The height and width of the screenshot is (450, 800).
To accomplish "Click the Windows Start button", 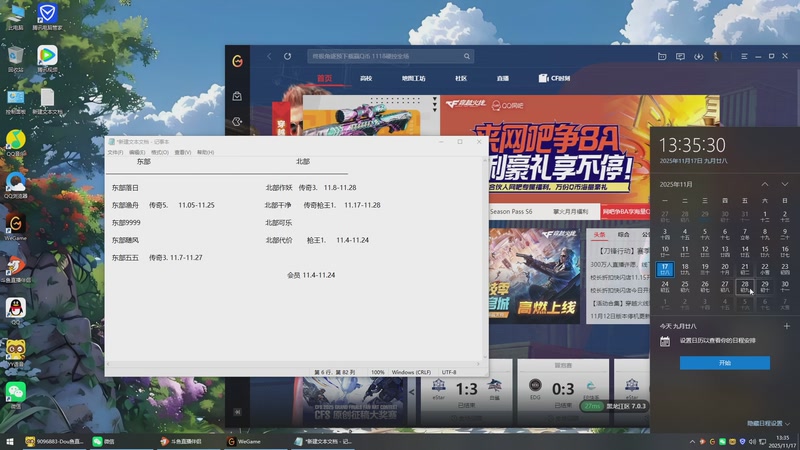I will coord(9,441).
